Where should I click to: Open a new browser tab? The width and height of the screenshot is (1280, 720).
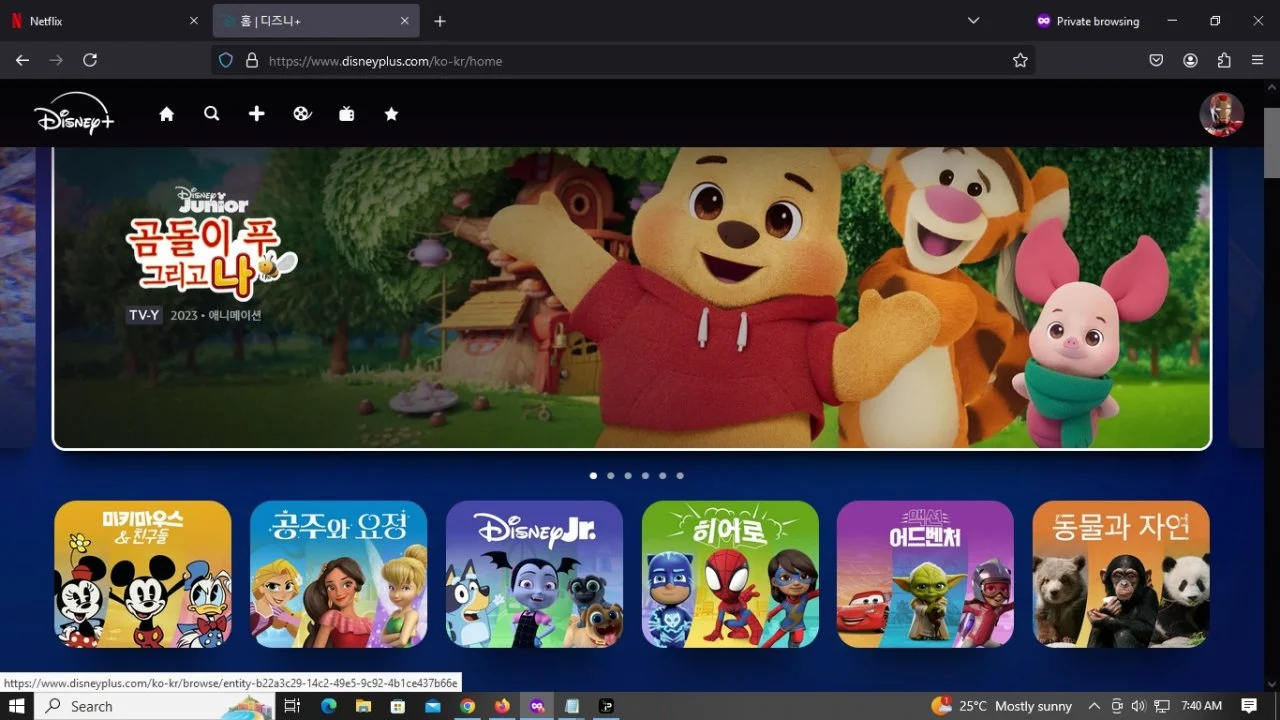[440, 21]
